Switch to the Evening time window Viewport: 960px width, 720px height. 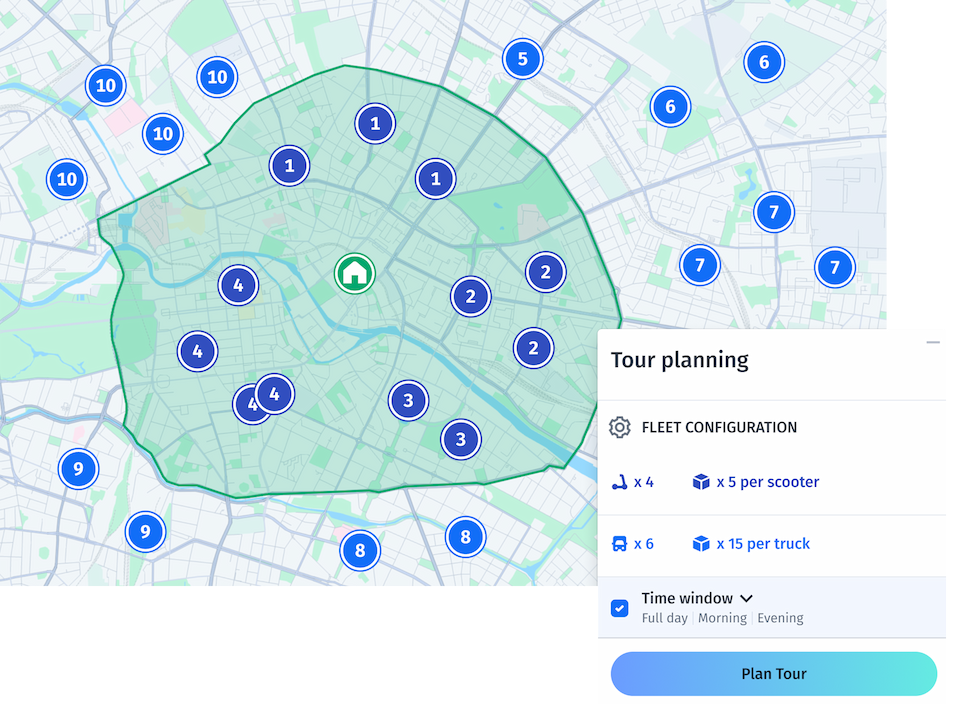(x=781, y=617)
